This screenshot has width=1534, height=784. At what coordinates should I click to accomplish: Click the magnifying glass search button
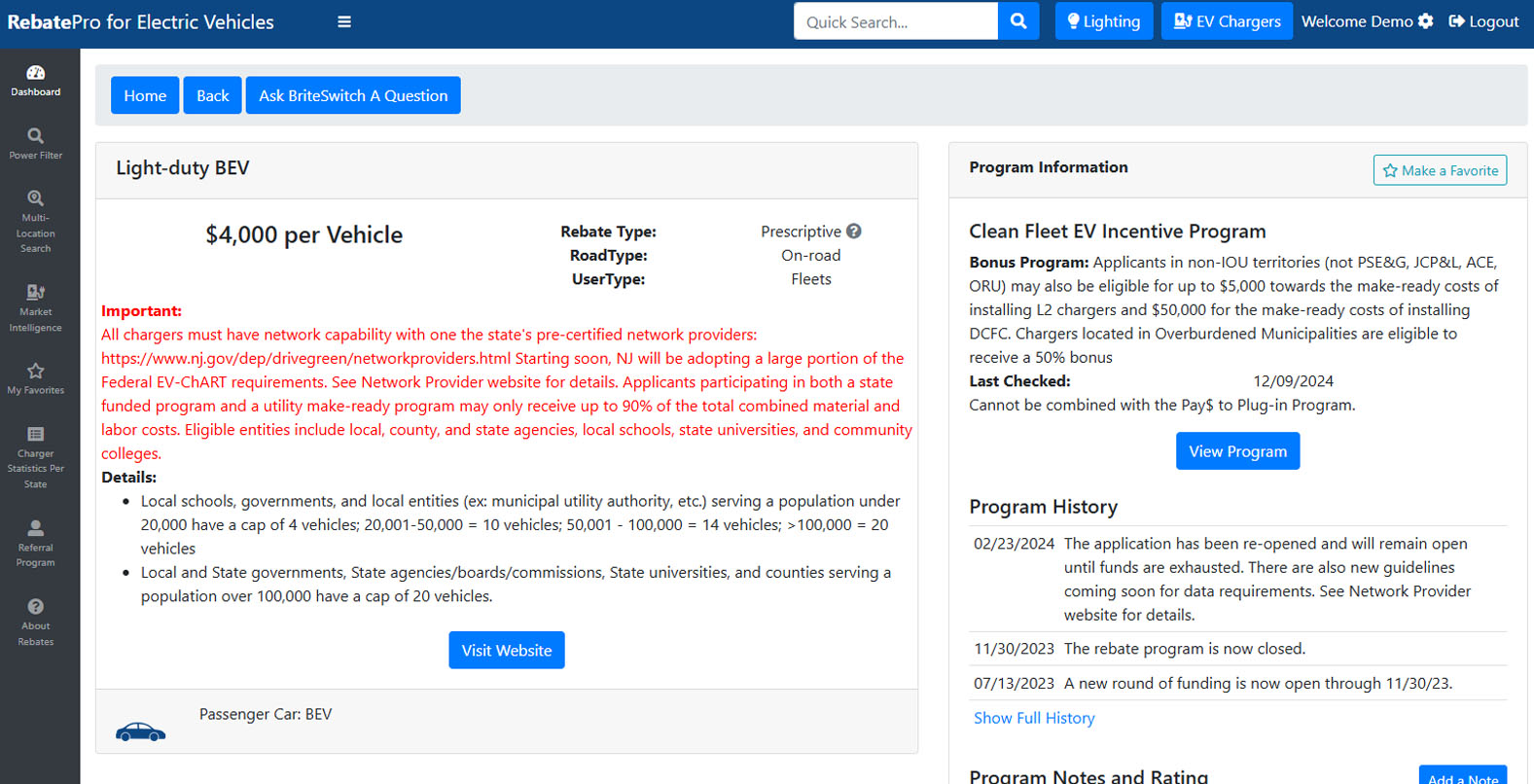1018,21
